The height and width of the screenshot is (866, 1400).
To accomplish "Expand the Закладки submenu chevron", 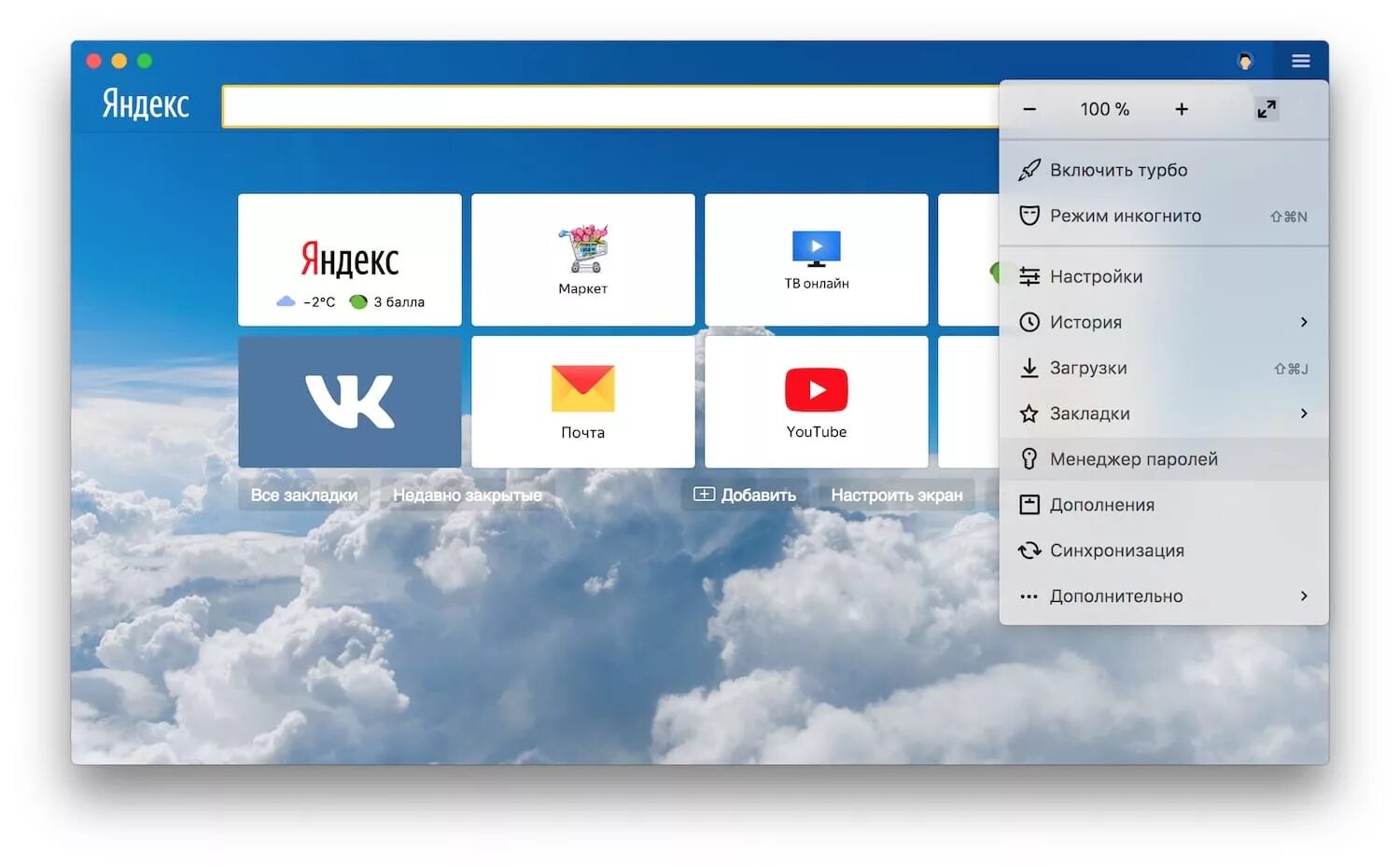I will point(1304,413).
